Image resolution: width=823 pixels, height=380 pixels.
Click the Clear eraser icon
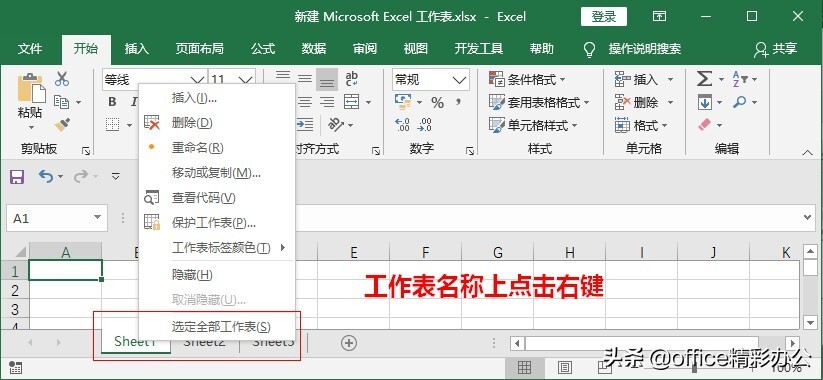click(704, 124)
